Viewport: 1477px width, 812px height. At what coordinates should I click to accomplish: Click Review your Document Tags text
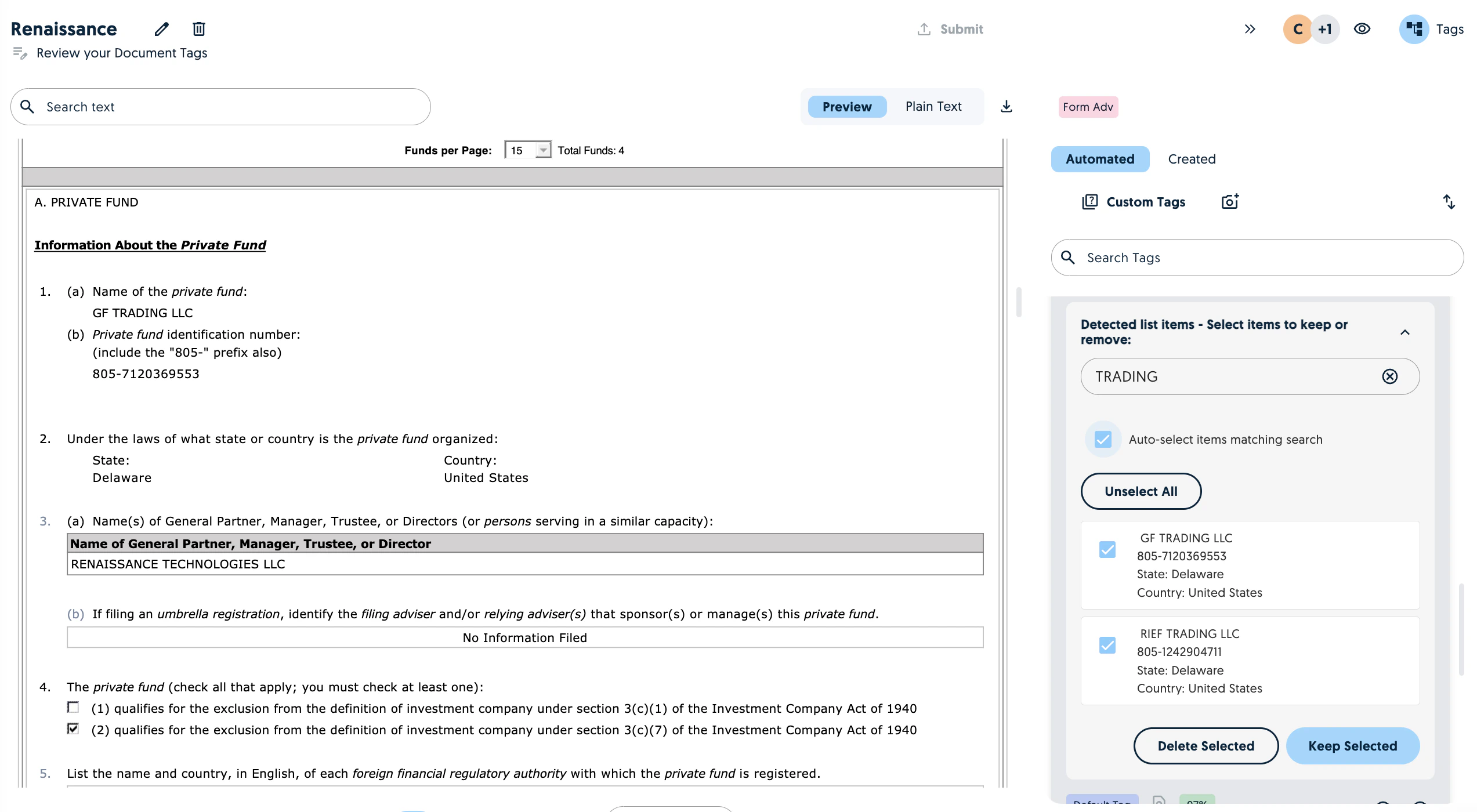click(122, 53)
